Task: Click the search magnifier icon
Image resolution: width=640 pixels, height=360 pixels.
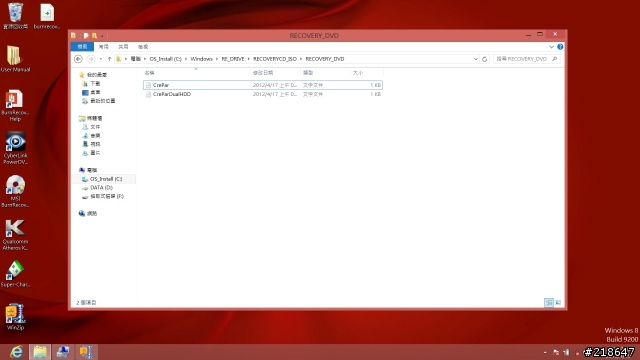Action: (x=554, y=59)
